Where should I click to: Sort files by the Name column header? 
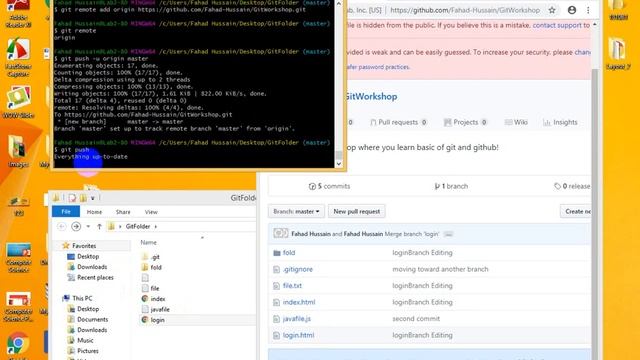149,242
